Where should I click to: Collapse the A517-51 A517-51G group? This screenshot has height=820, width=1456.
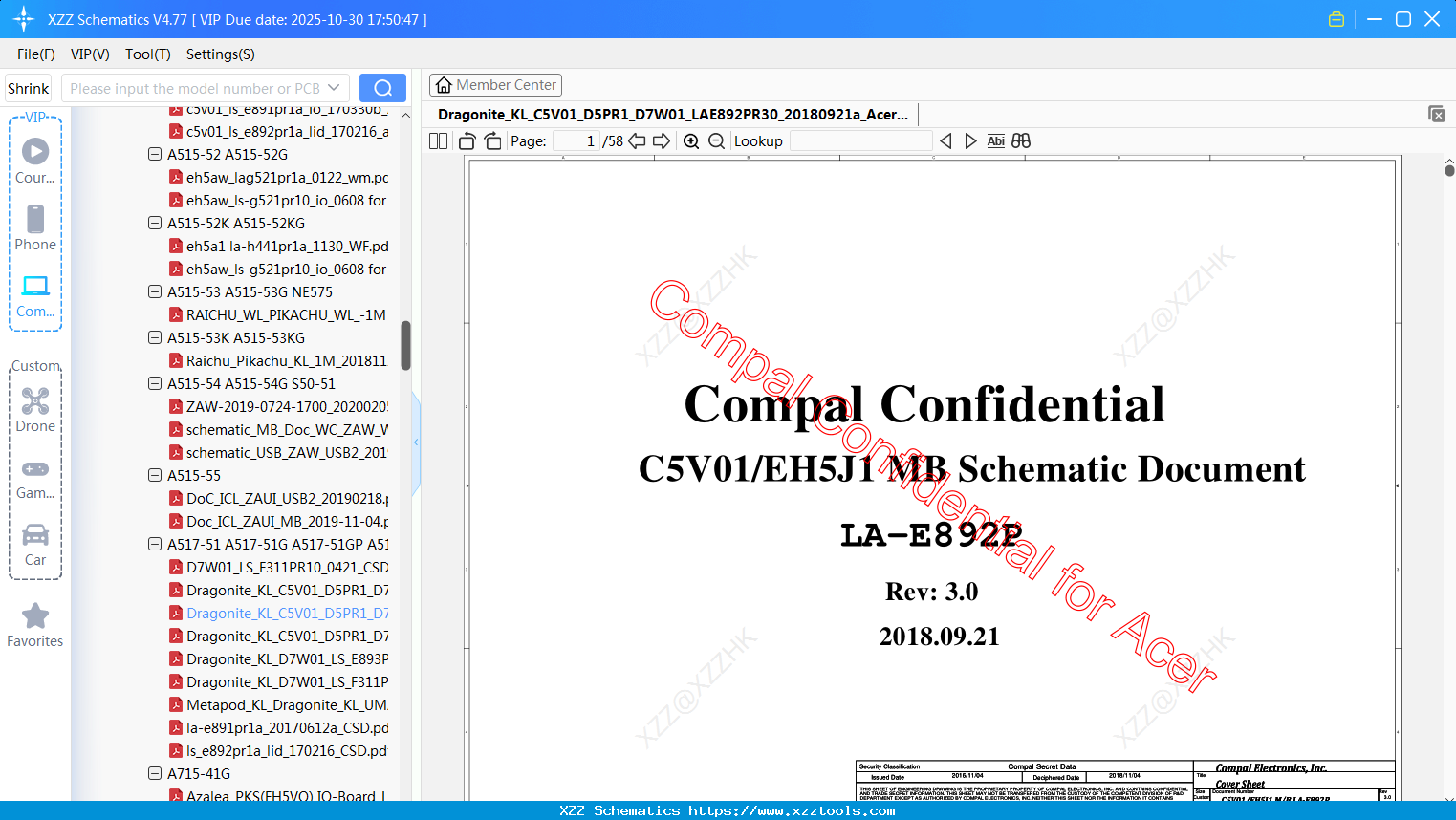(x=155, y=544)
